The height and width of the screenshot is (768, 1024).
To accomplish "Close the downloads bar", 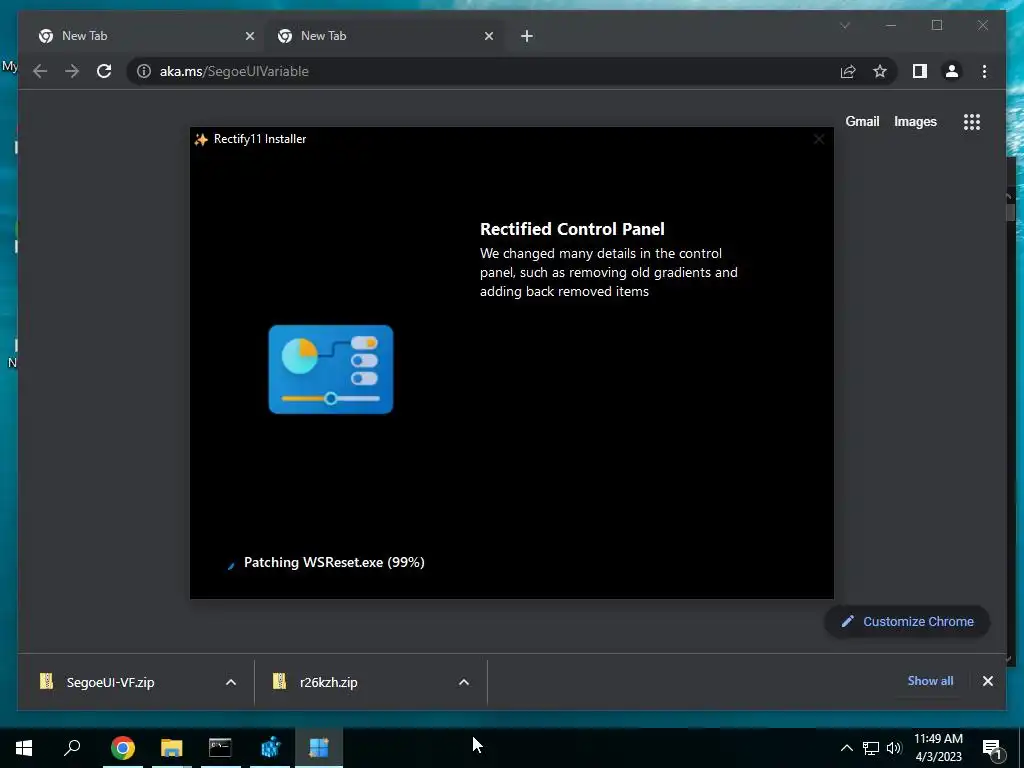I will point(987,681).
